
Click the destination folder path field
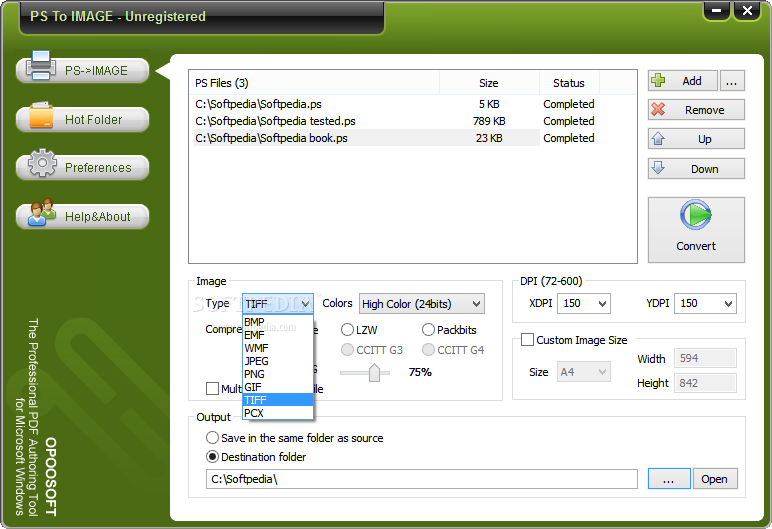pos(421,479)
